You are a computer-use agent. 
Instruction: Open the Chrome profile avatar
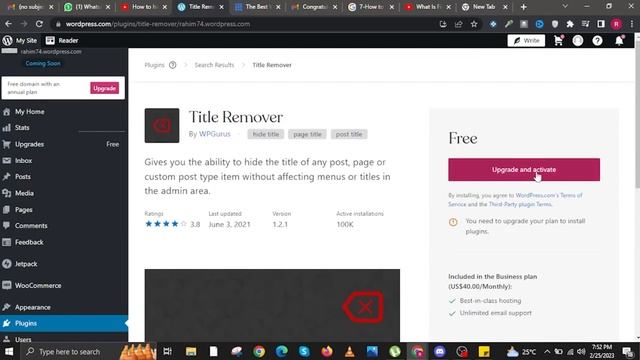pyautogui.click(x=616, y=24)
